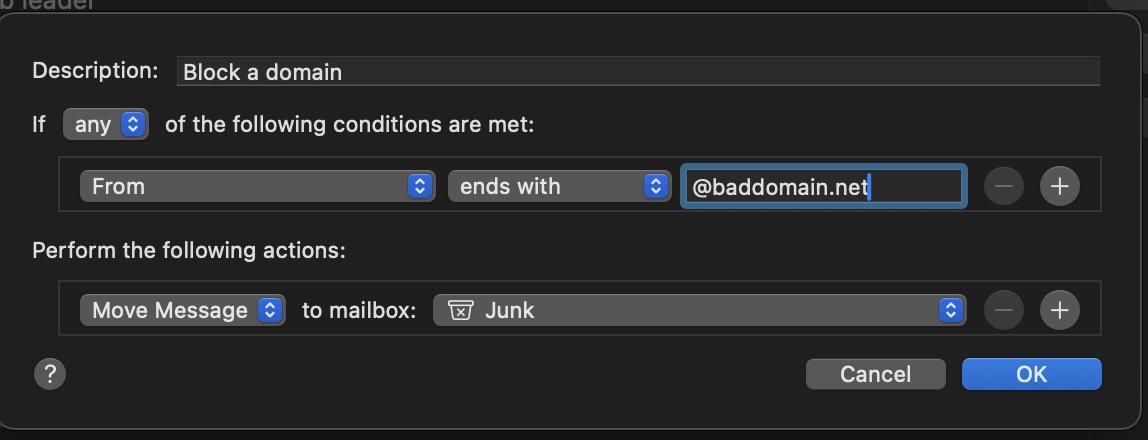Open help with the question mark button
The image size is (1148, 440).
point(49,374)
